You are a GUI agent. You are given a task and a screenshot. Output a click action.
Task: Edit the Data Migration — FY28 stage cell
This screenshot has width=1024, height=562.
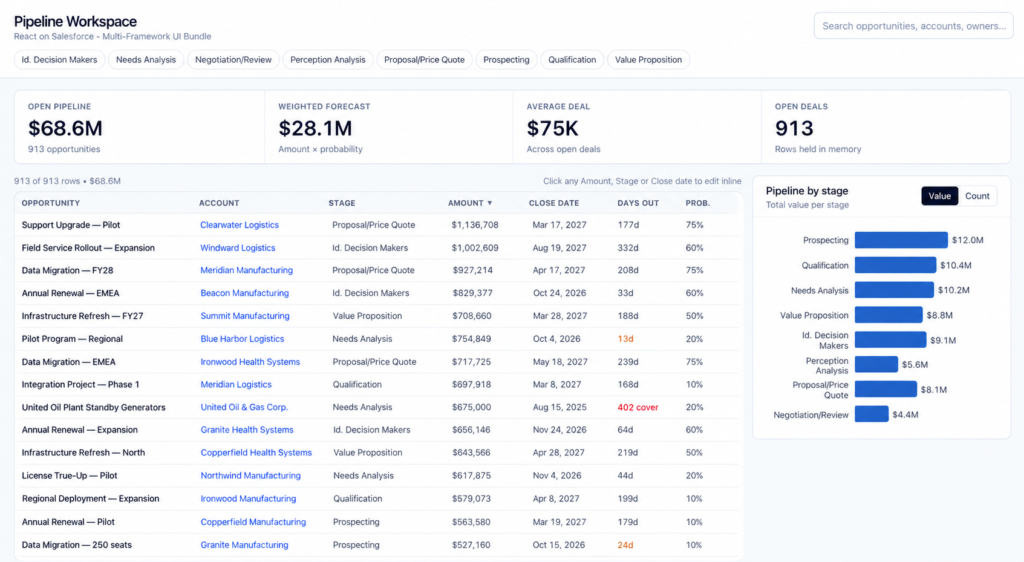[374, 270]
